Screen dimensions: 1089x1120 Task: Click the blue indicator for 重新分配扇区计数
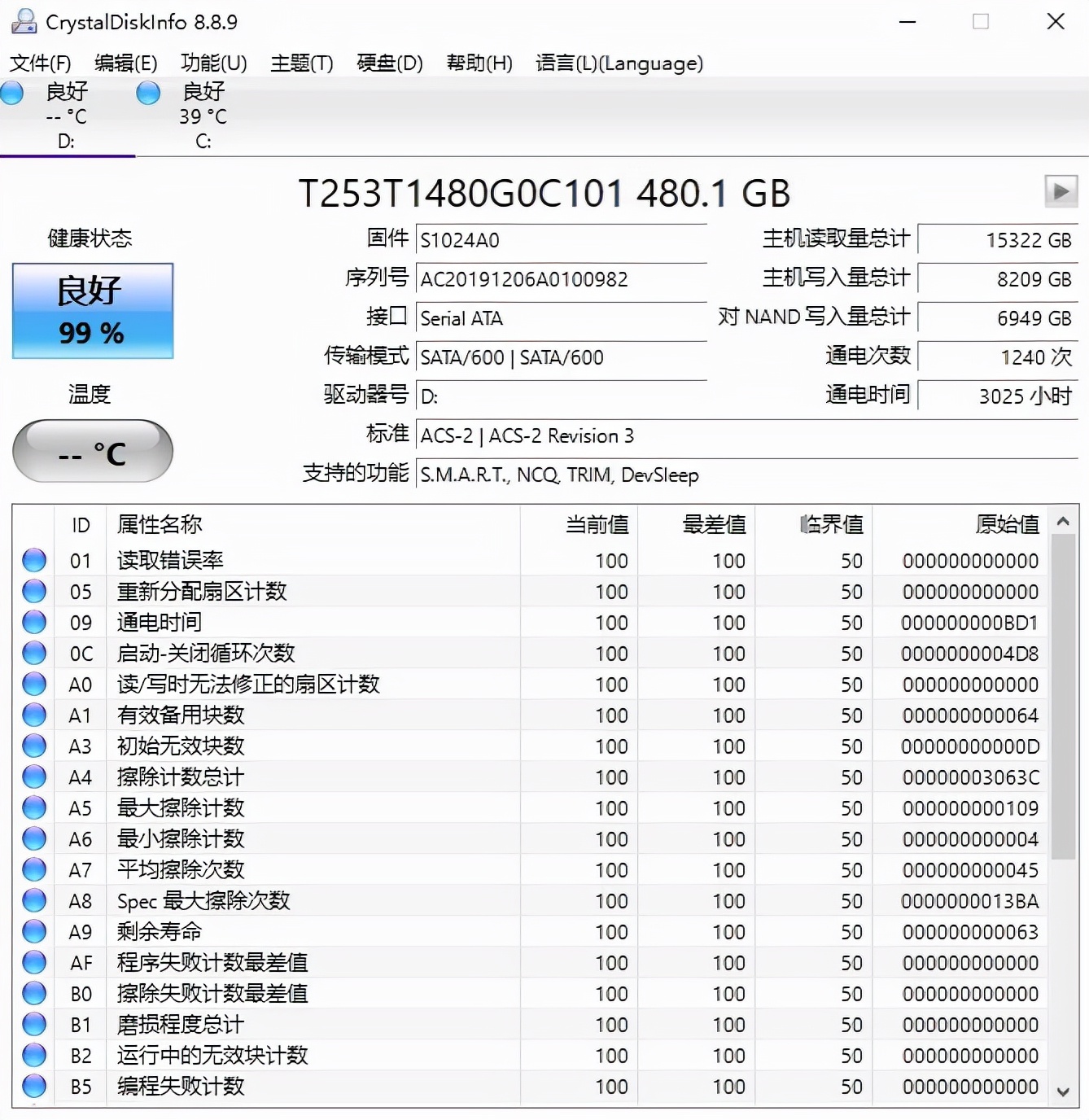pos(33,590)
